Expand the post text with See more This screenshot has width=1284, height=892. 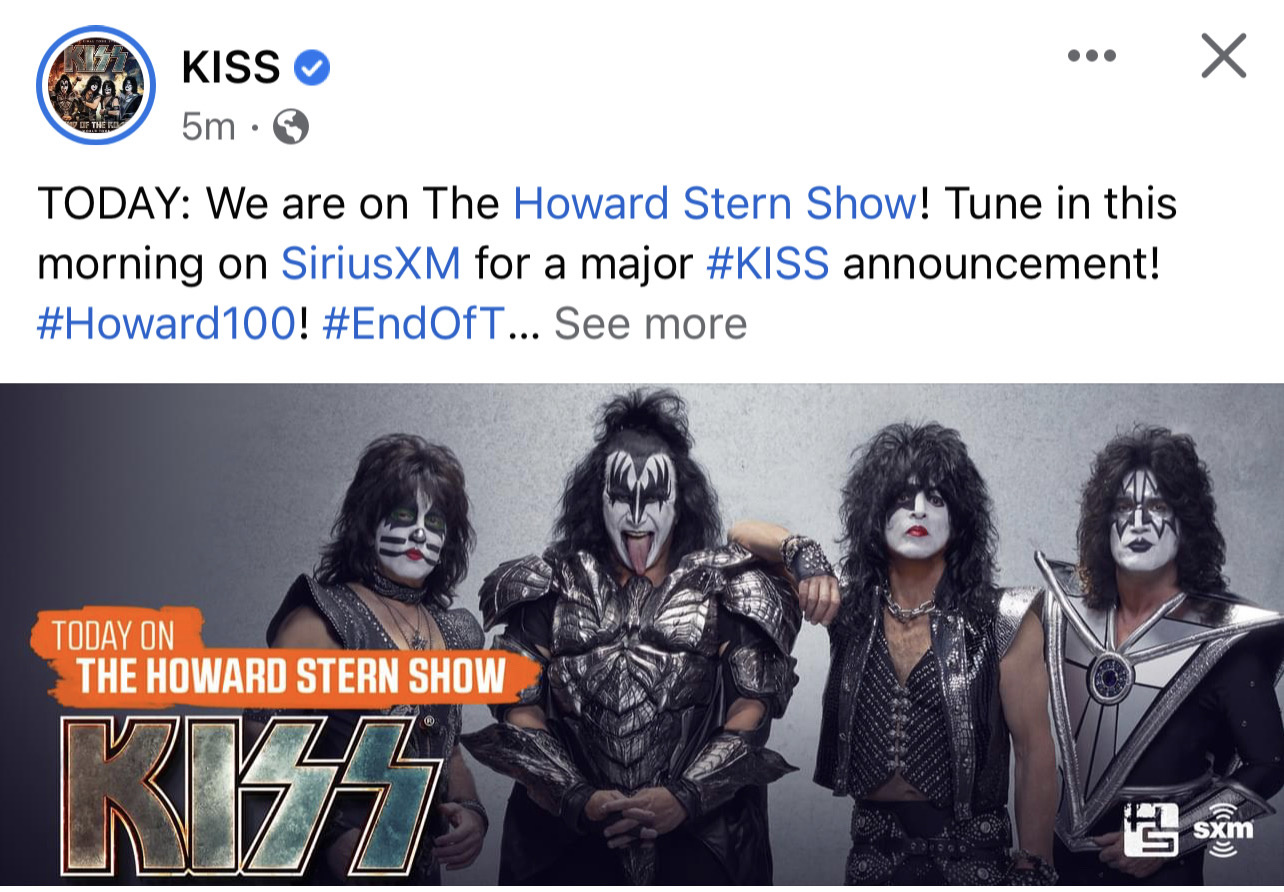[x=650, y=324]
